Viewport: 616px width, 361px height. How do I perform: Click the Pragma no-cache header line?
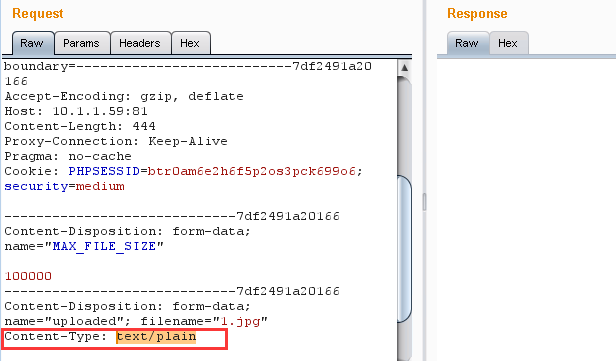(68, 156)
